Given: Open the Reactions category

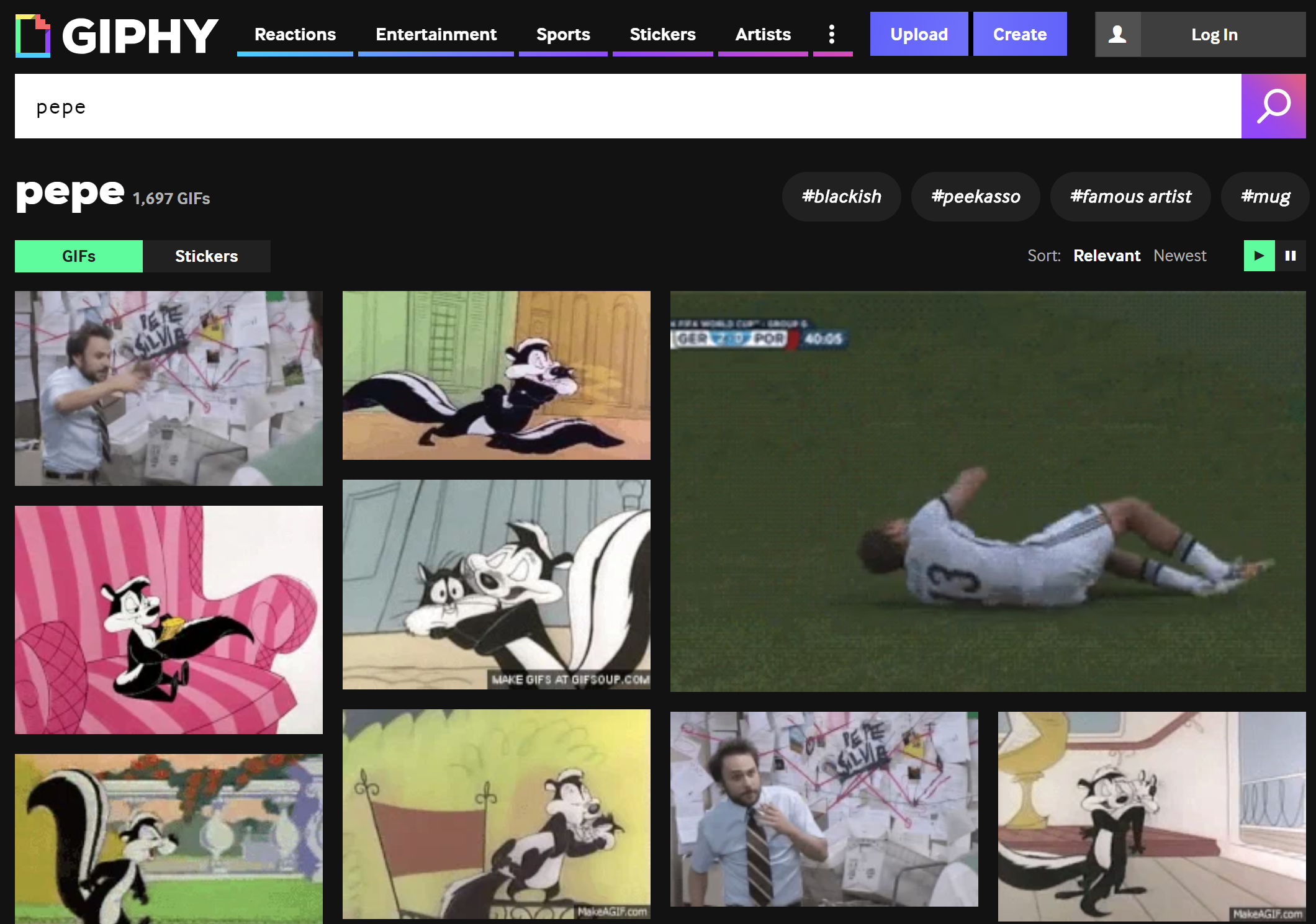Looking at the screenshot, I should click(x=295, y=34).
